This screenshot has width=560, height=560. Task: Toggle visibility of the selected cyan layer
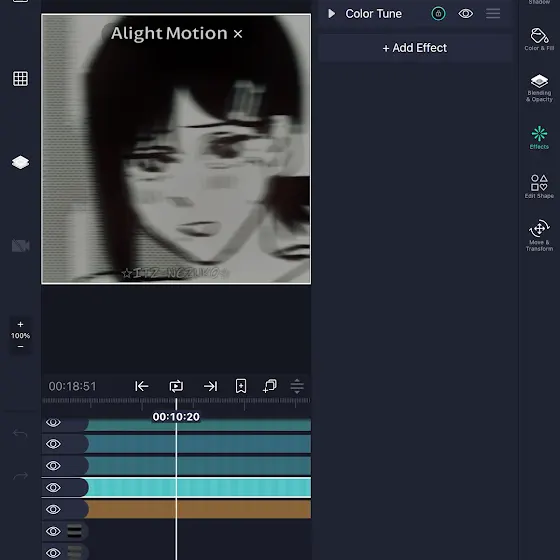click(x=53, y=488)
